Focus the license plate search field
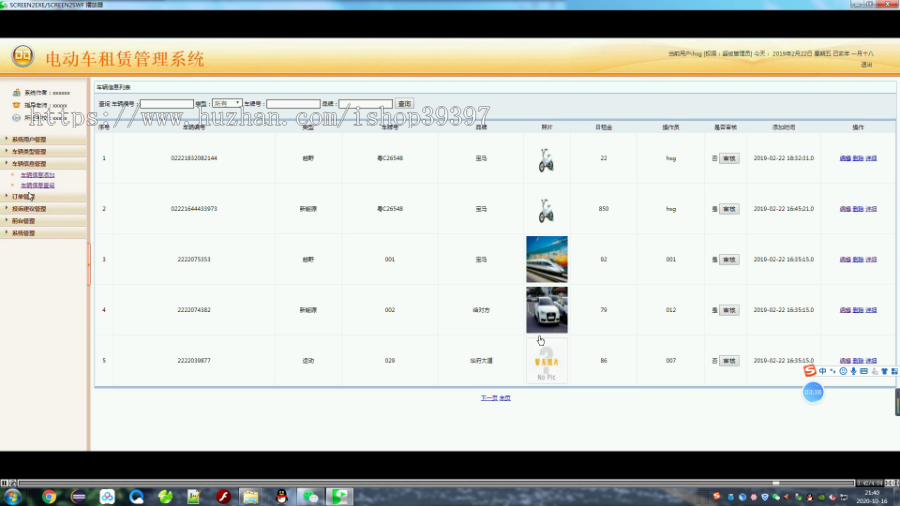The image size is (900, 506). 293,104
